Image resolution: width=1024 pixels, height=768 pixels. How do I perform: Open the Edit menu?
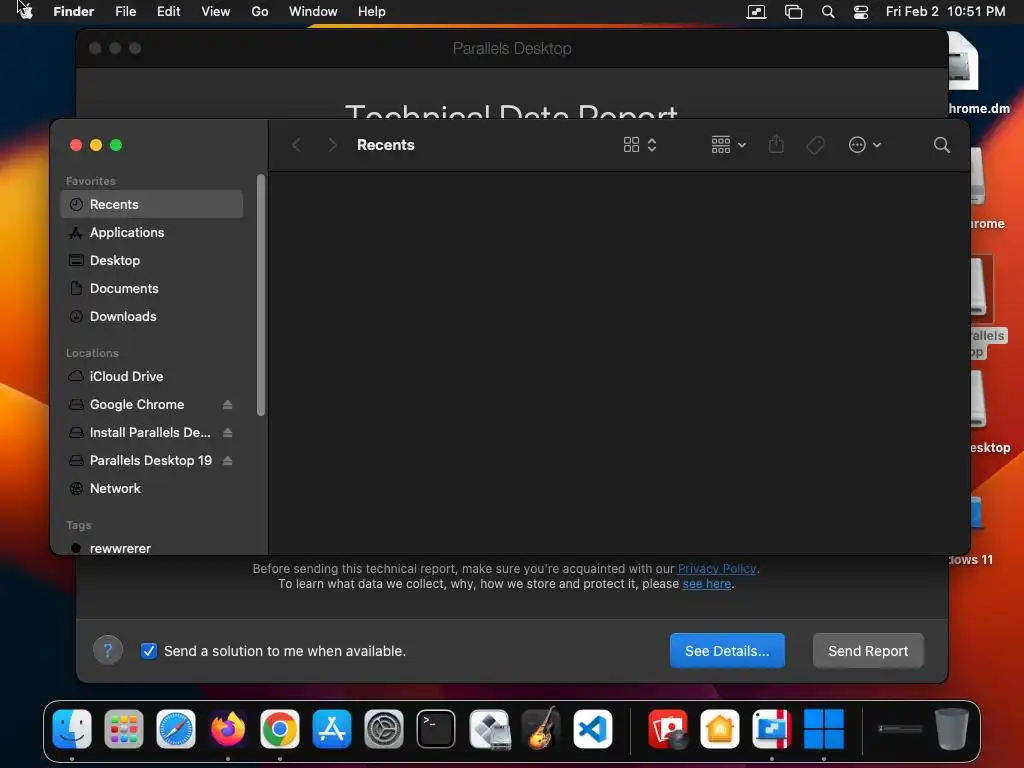(x=168, y=11)
